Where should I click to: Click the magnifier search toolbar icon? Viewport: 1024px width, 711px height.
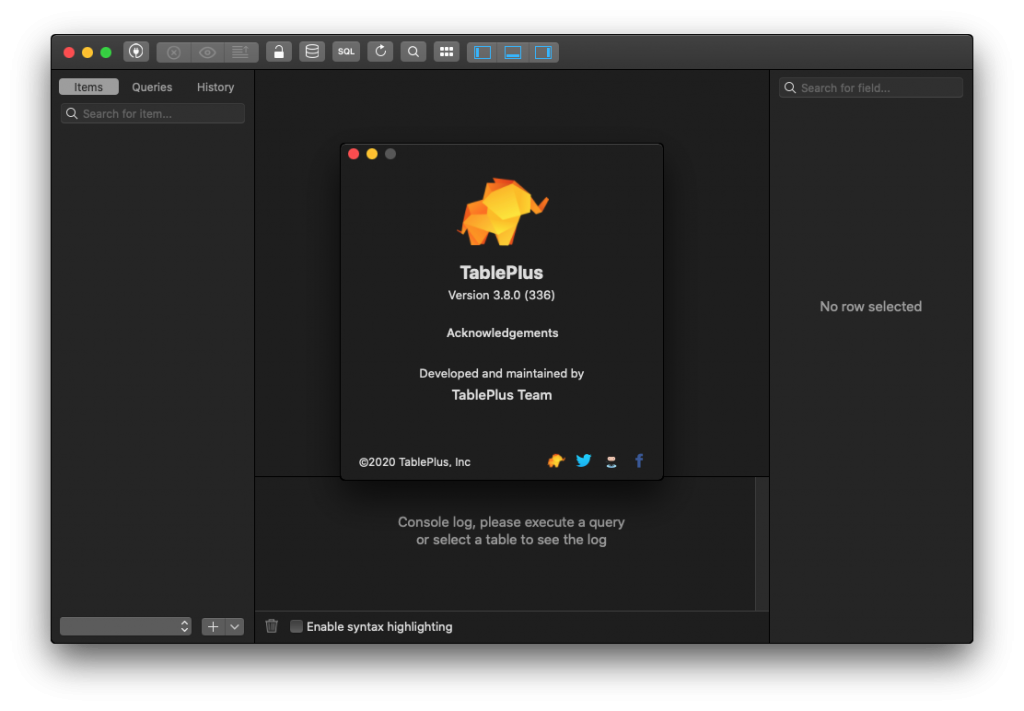tap(413, 52)
